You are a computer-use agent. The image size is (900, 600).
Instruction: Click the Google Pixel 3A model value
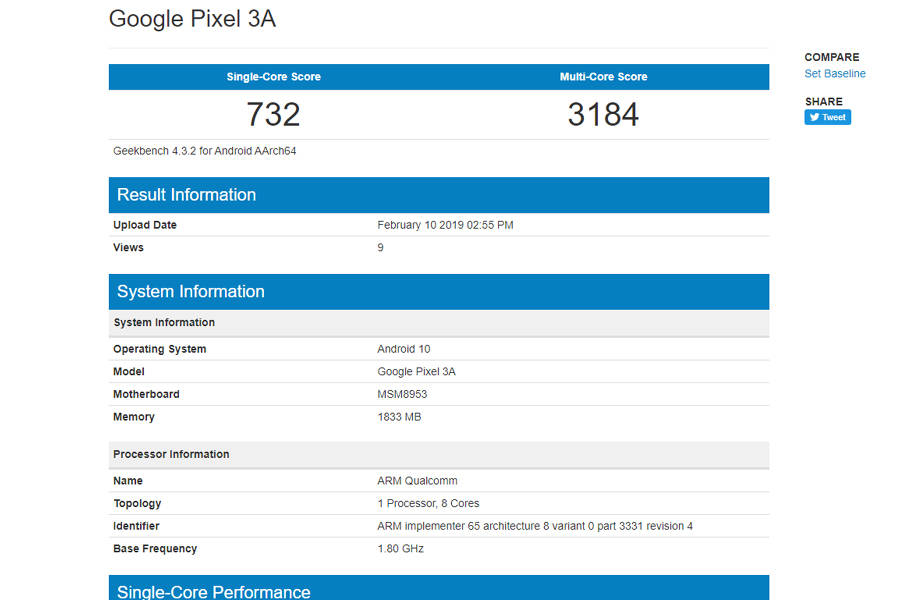(x=416, y=371)
